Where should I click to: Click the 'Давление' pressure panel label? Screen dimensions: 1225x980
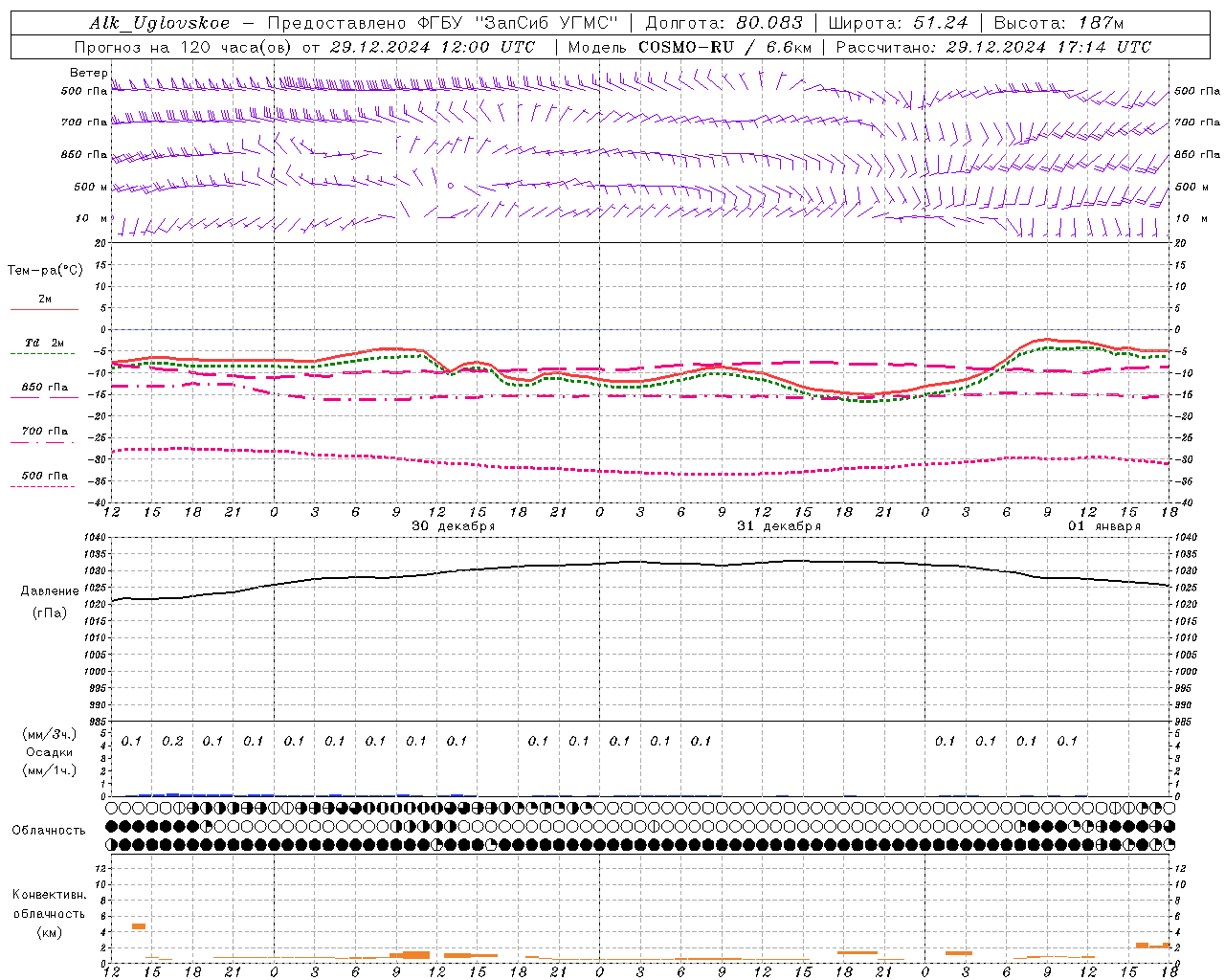[50, 591]
